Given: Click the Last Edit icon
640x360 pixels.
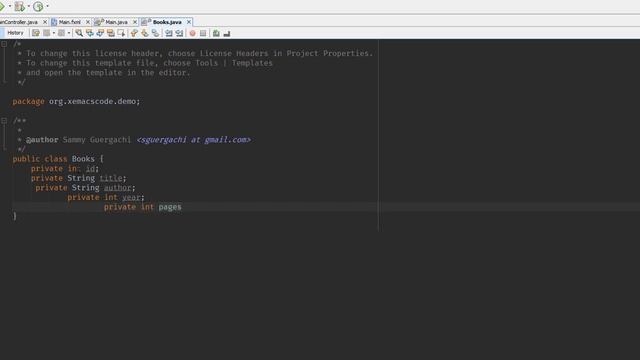Looking at the screenshot, I should 36,33.
